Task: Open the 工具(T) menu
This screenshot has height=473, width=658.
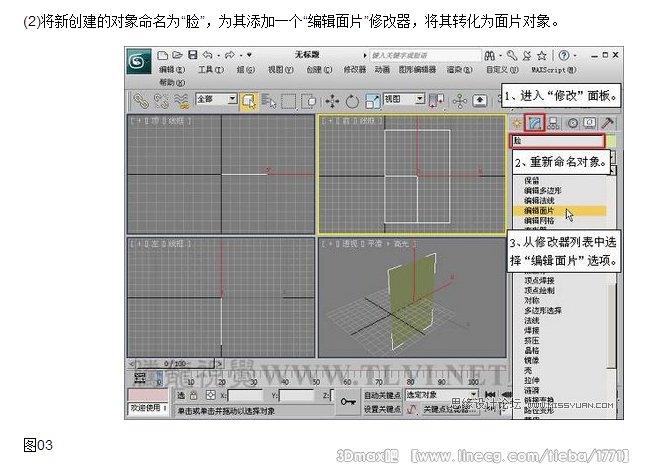Action: [x=211, y=70]
